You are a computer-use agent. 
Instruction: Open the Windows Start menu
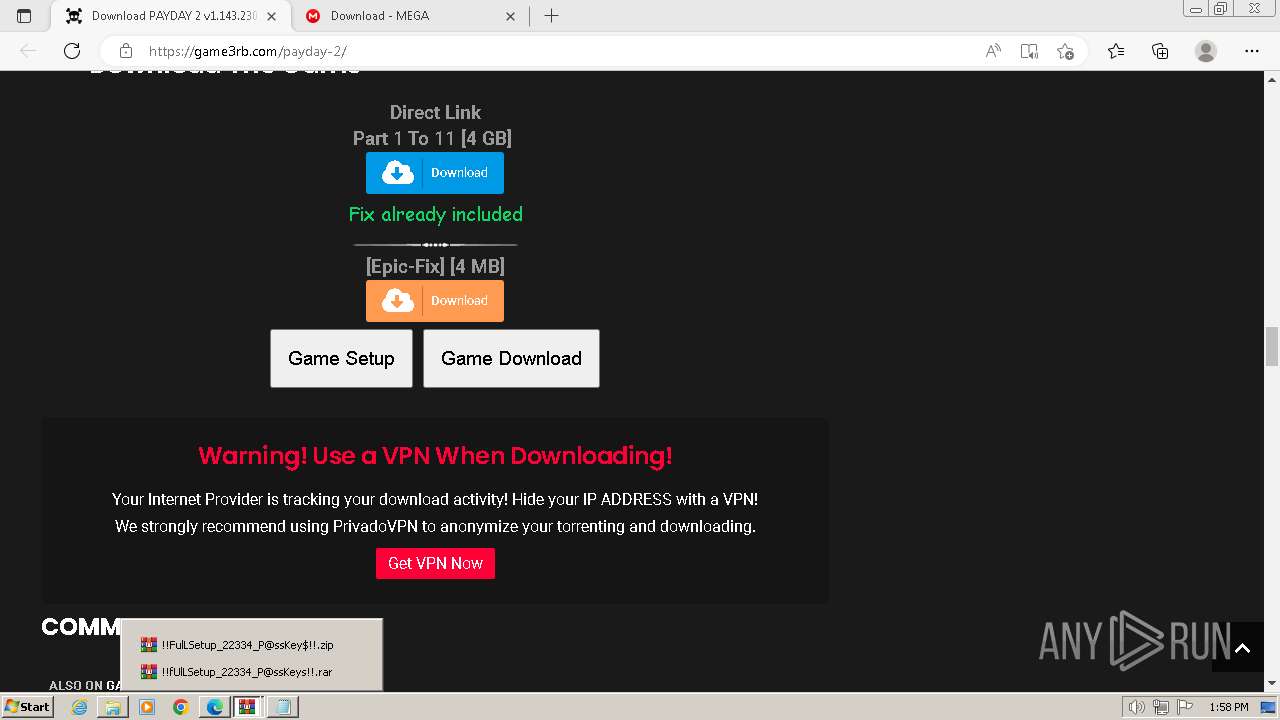point(27,707)
